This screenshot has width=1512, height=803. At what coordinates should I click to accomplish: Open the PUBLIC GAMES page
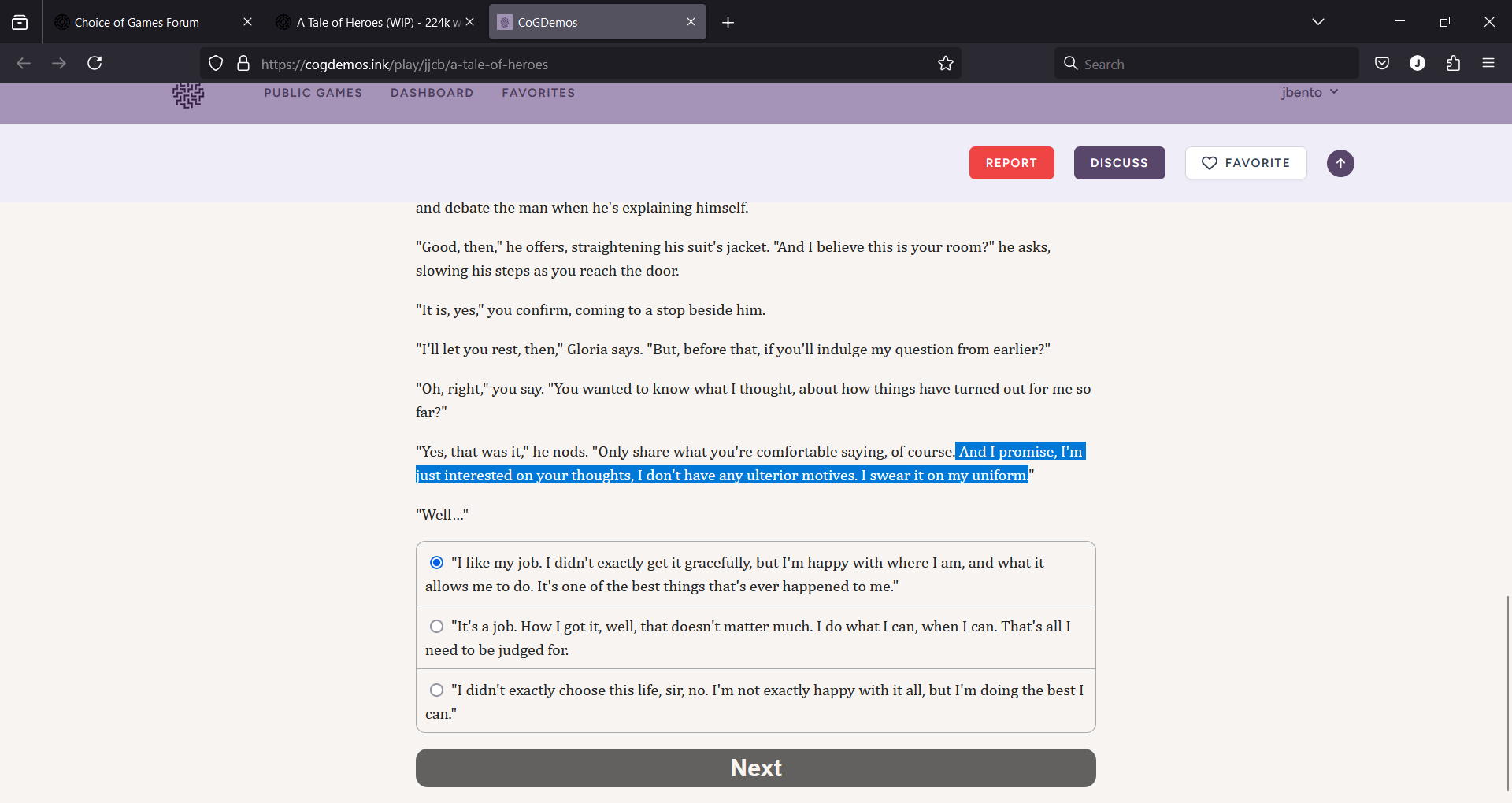click(x=313, y=93)
